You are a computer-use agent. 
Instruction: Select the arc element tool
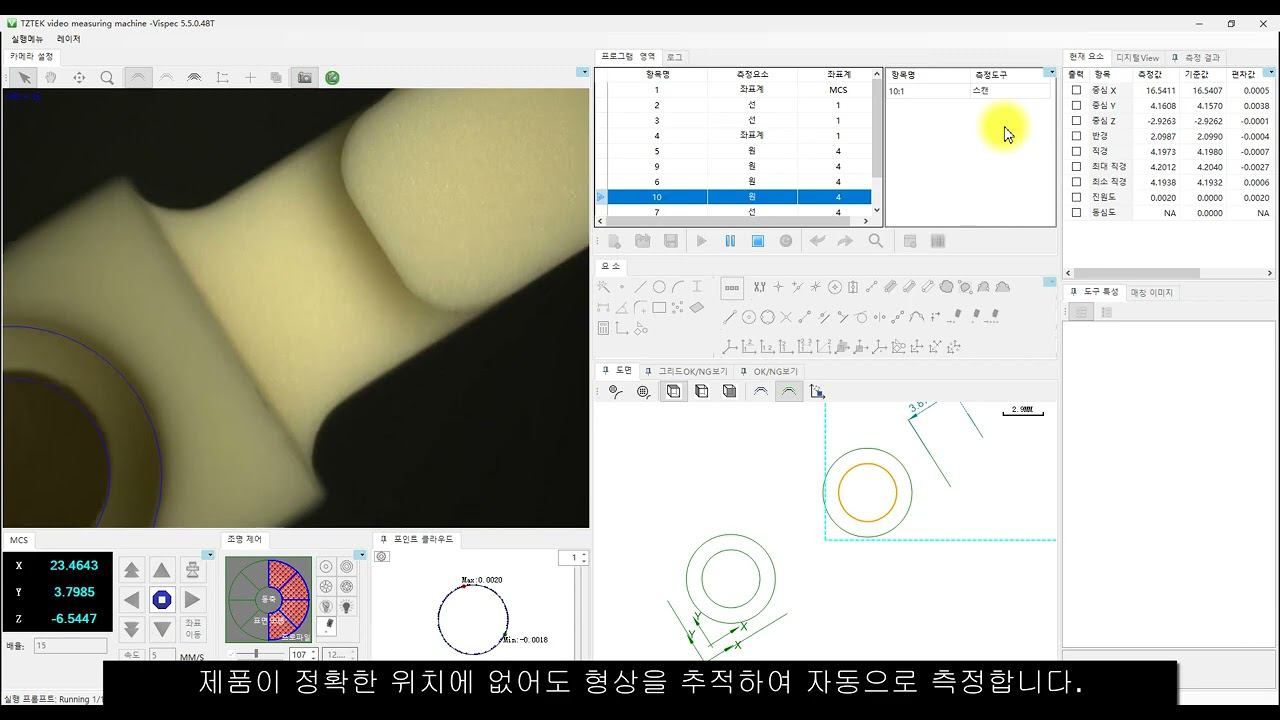coord(678,287)
